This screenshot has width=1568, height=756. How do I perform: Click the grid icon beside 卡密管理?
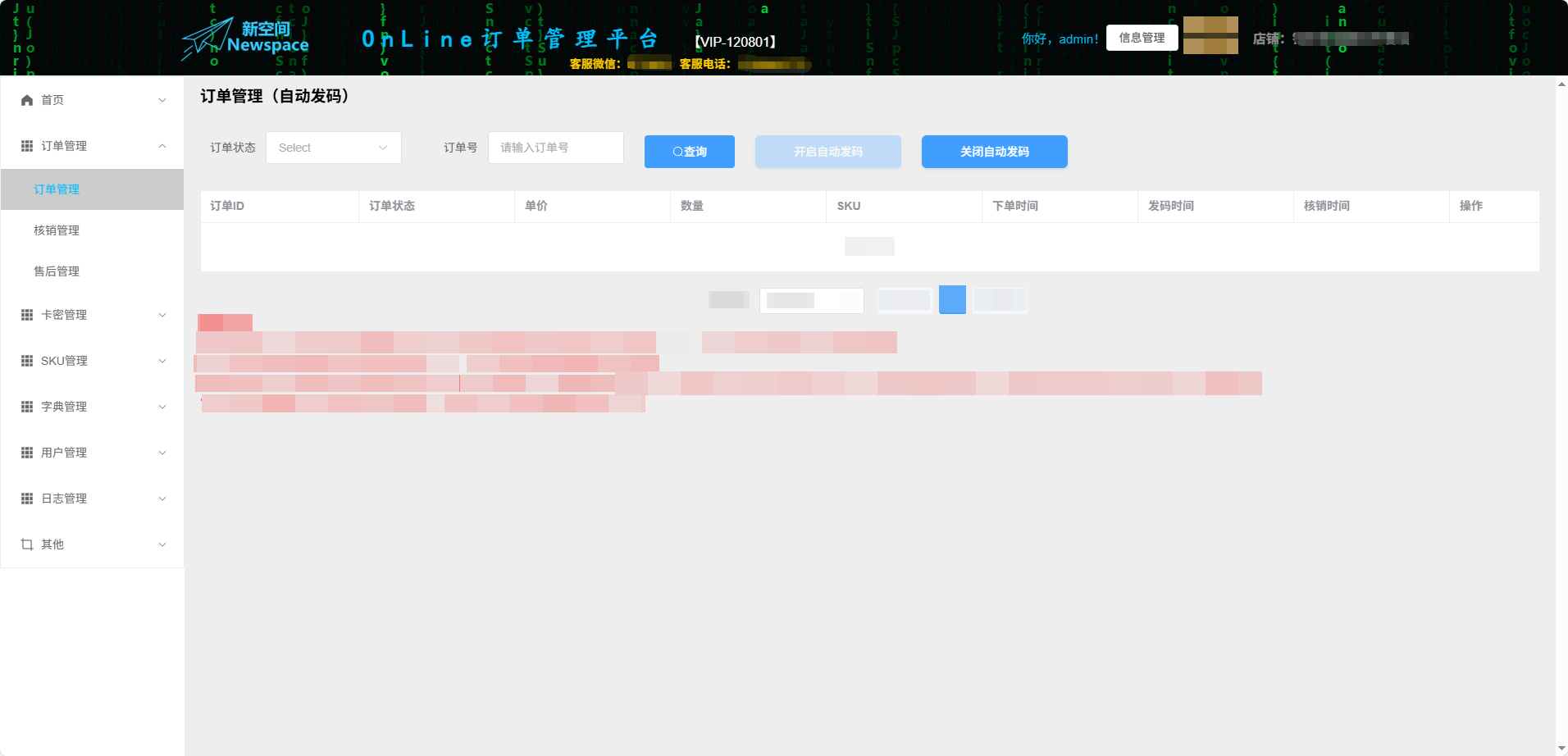click(x=25, y=314)
